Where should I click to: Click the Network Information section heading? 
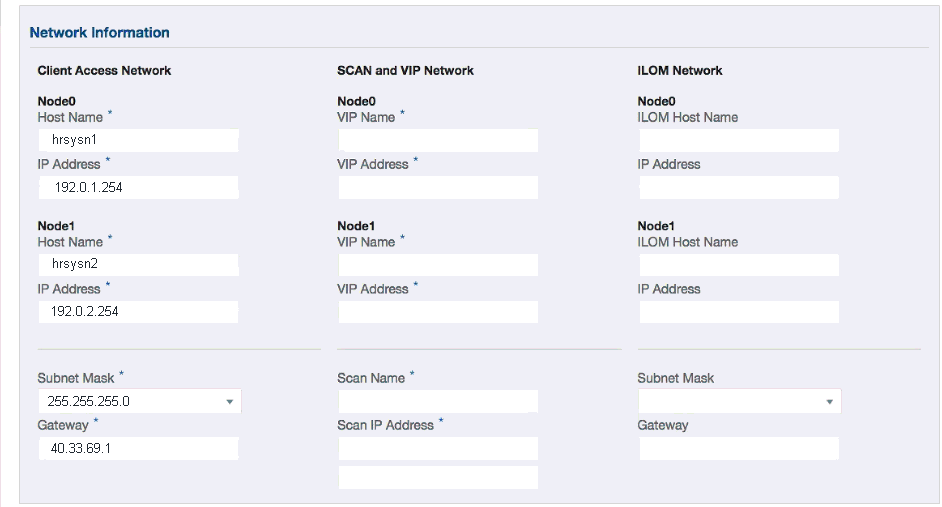click(x=100, y=33)
